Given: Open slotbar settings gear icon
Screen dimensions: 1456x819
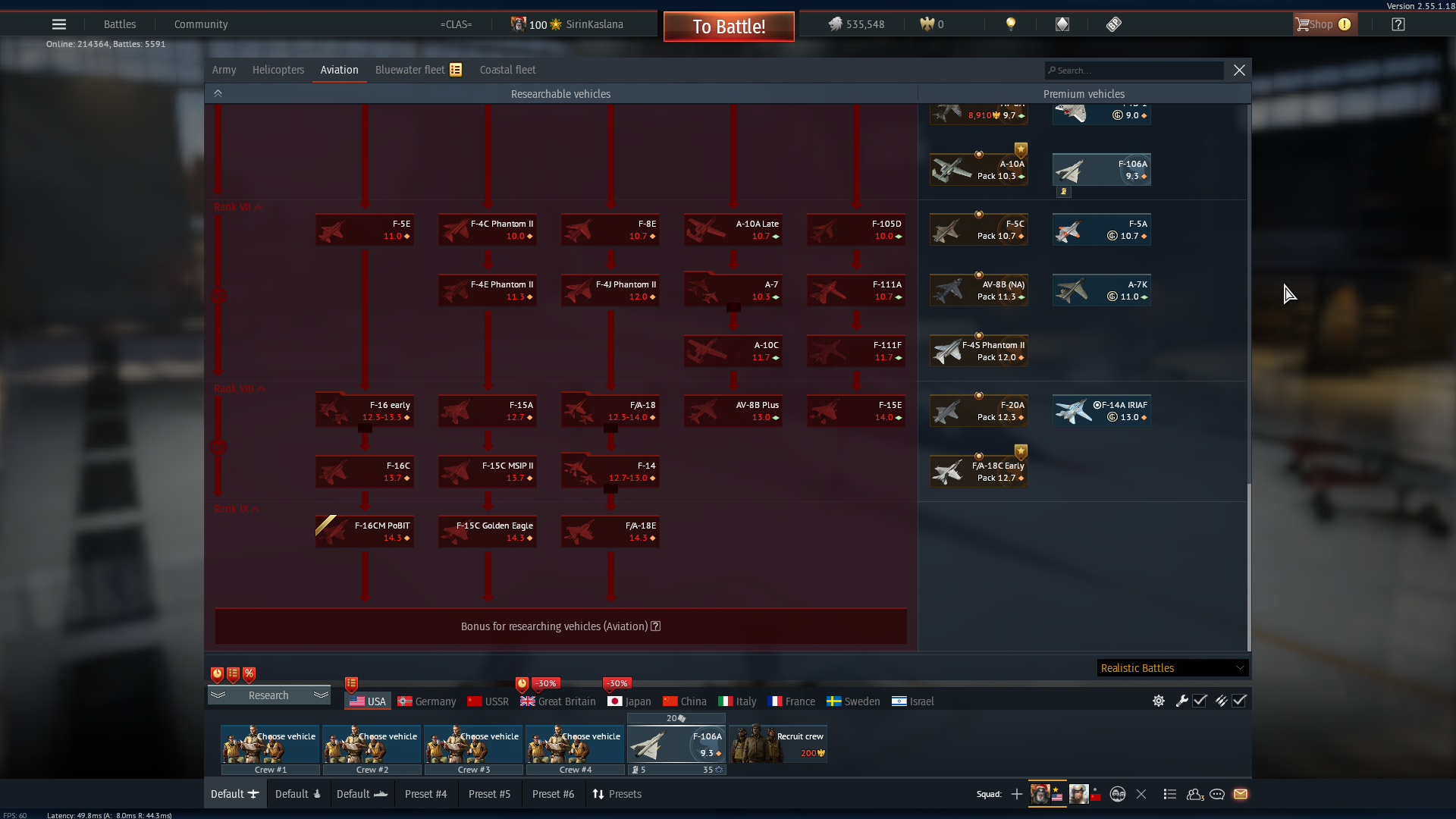Looking at the screenshot, I should 1159,701.
